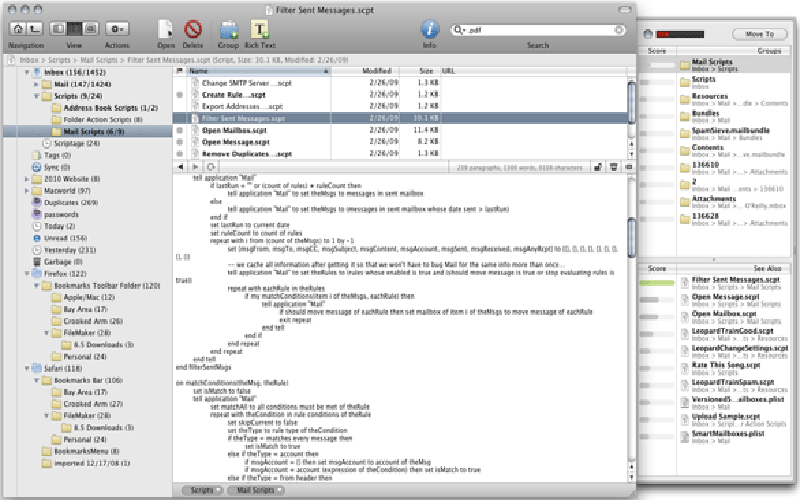
Task: Click the Sync item icon in sidebar
Action: click(x=37, y=167)
